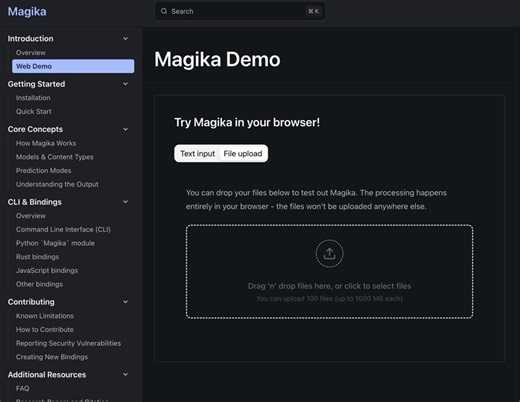
Task: Open the Magika home logo link
Action: click(27, 11)
